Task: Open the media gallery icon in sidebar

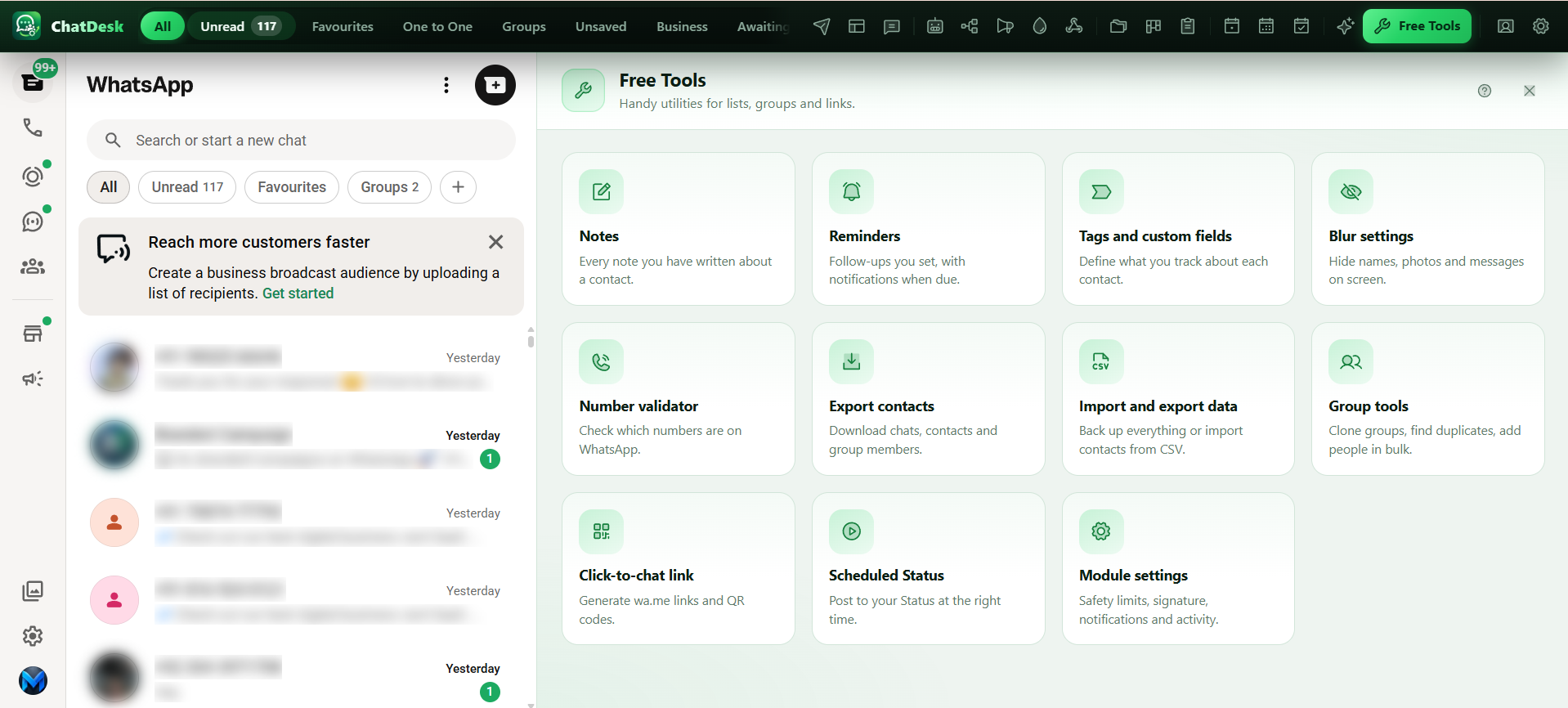Action: [33, 590]
